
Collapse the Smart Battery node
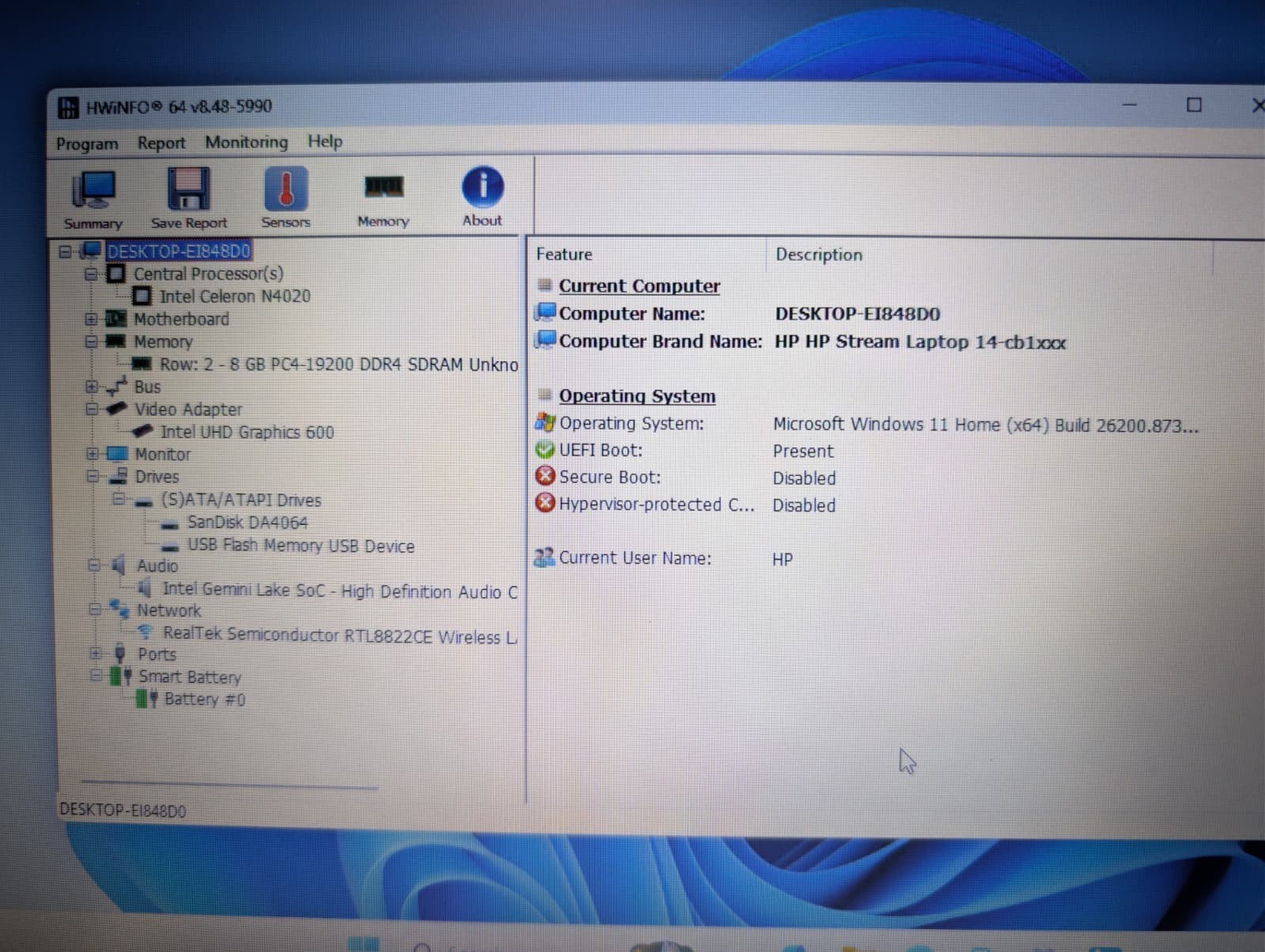96,676
